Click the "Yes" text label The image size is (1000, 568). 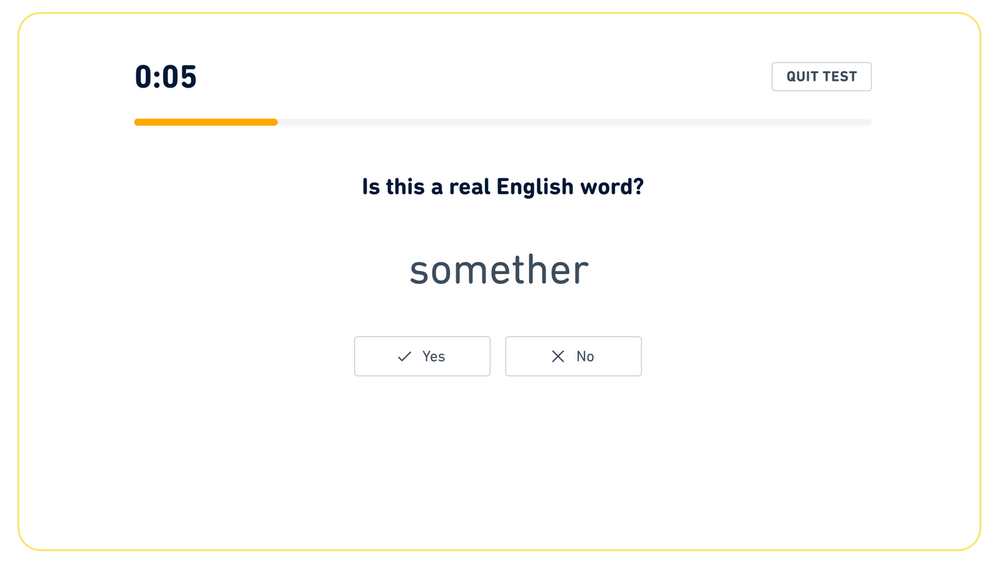click(x=434, y=356)
